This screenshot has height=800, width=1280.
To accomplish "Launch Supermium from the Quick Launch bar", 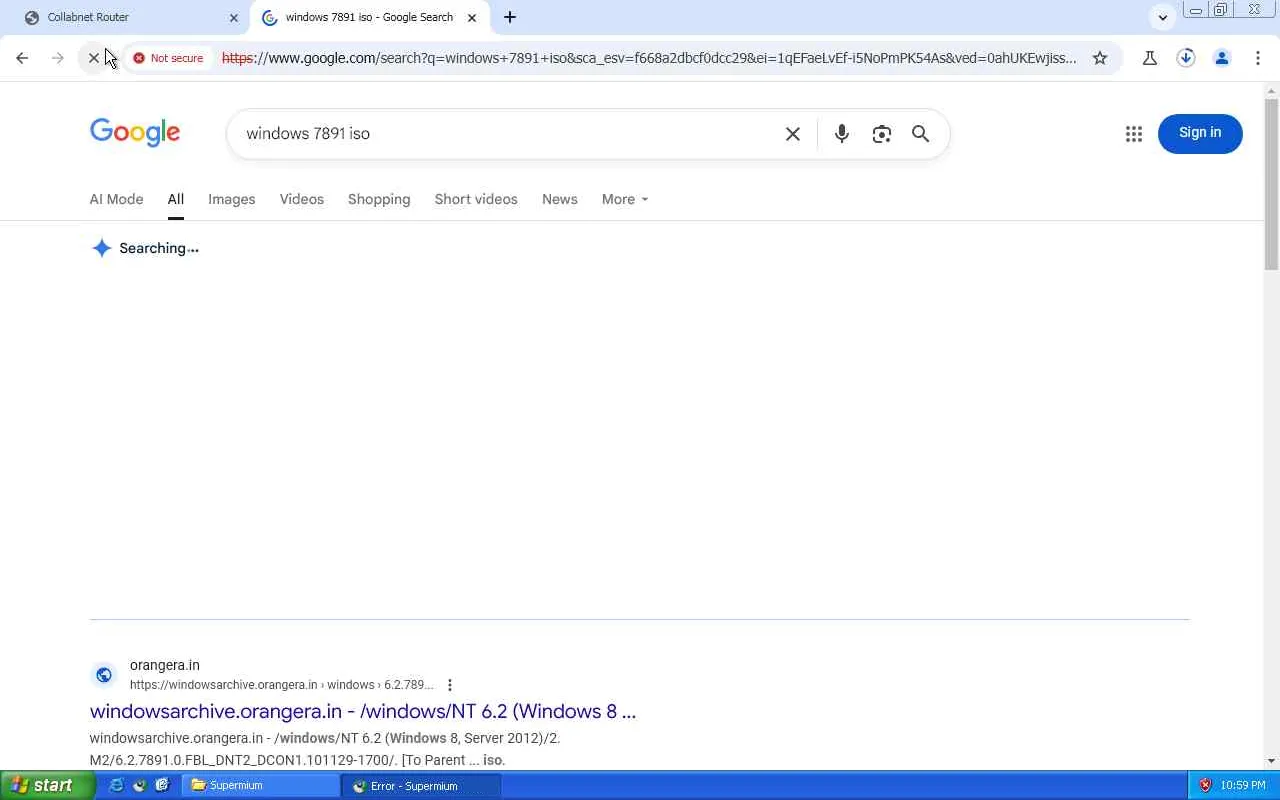I will point(139,785).
